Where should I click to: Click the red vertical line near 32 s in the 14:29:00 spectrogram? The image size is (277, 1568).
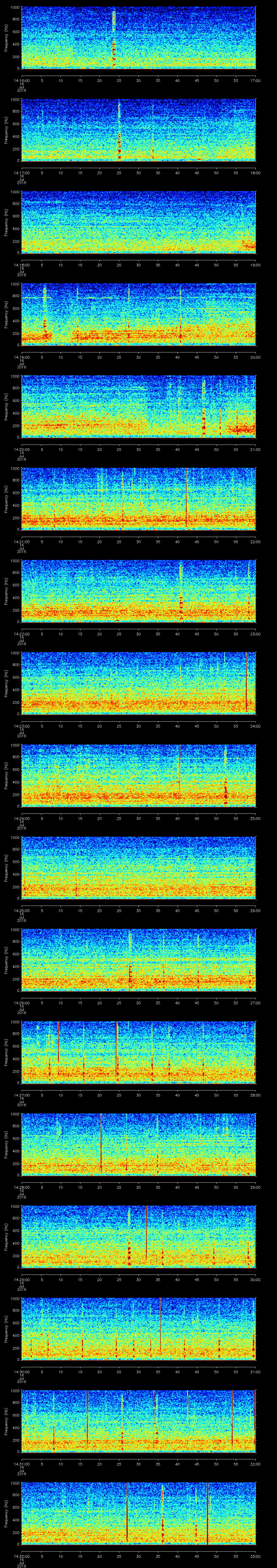[x=146, y=1233]
